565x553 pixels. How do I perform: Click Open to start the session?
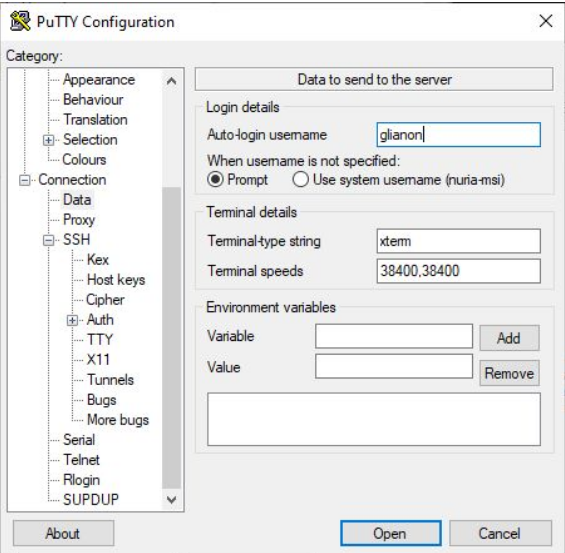pos(391,533)
